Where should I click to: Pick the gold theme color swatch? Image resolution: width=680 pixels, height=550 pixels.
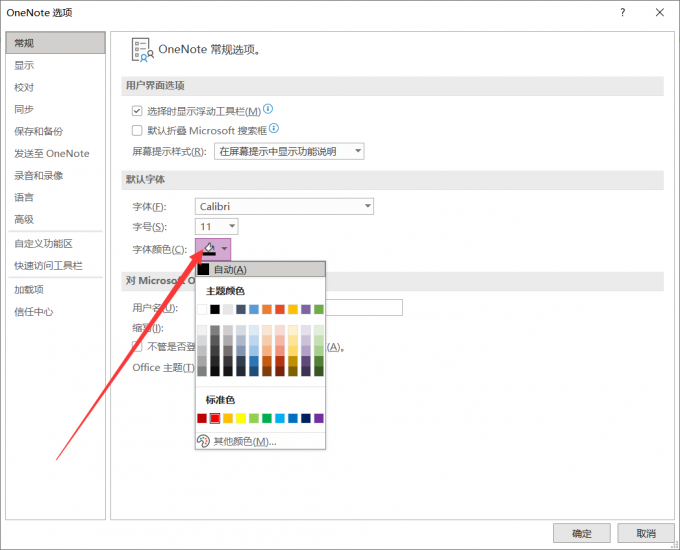coord(293,309)
